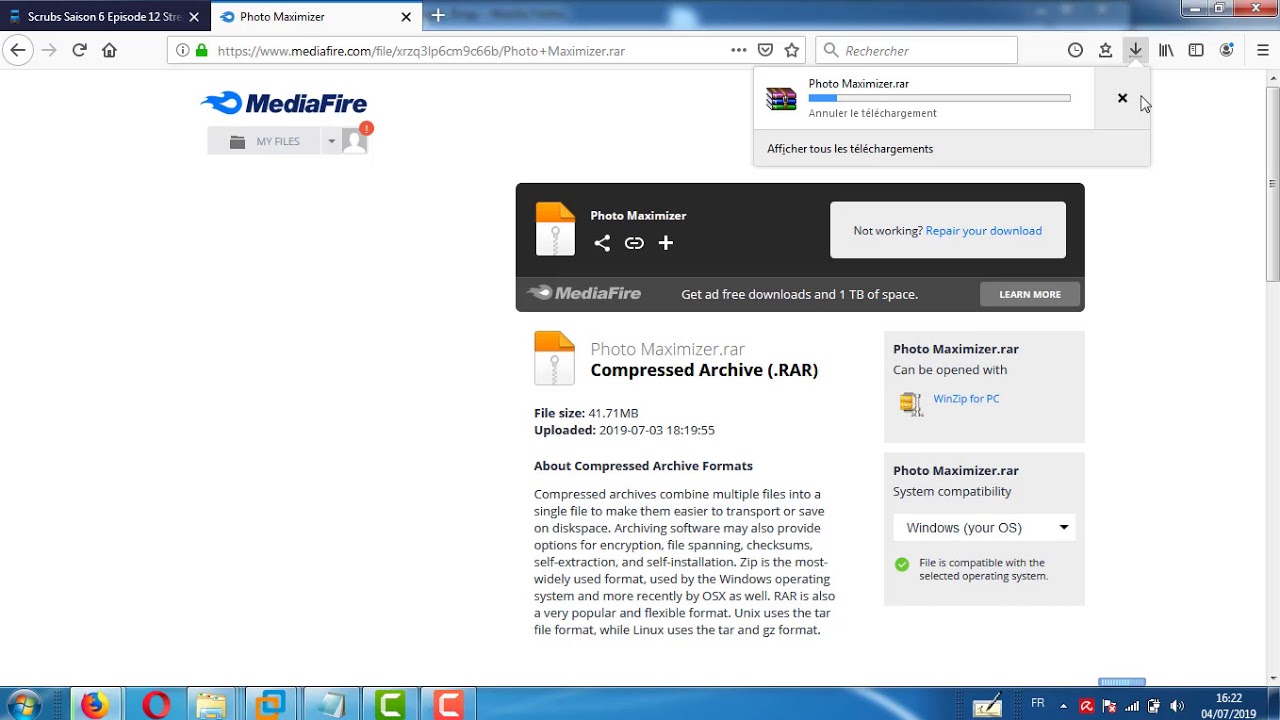Open the Firefox library icon
1280x720 pixels.
(x=1166, y=50)
